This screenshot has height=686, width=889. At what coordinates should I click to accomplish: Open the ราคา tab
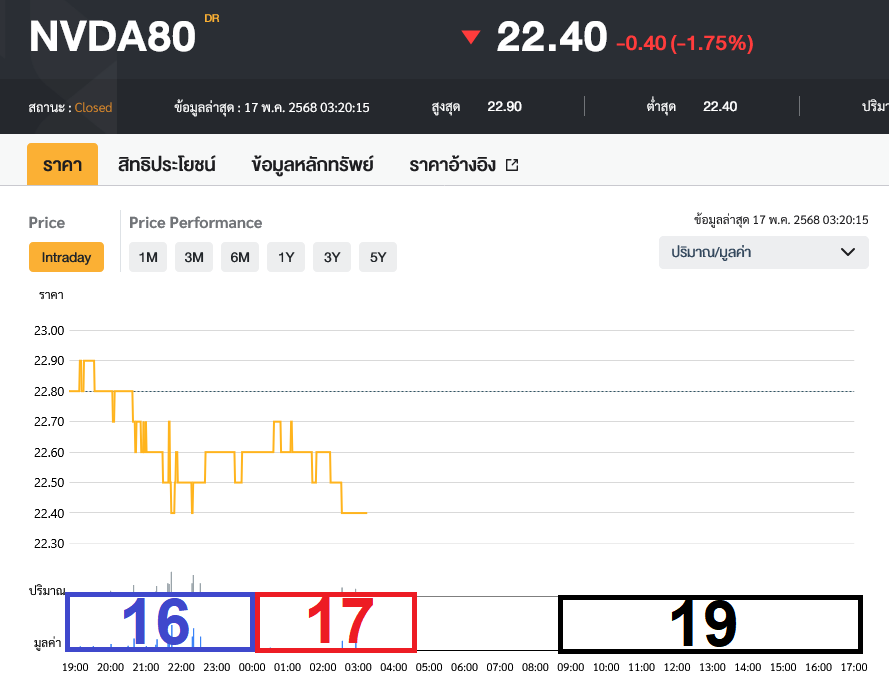pyautogui.click(x=62, y=164)
